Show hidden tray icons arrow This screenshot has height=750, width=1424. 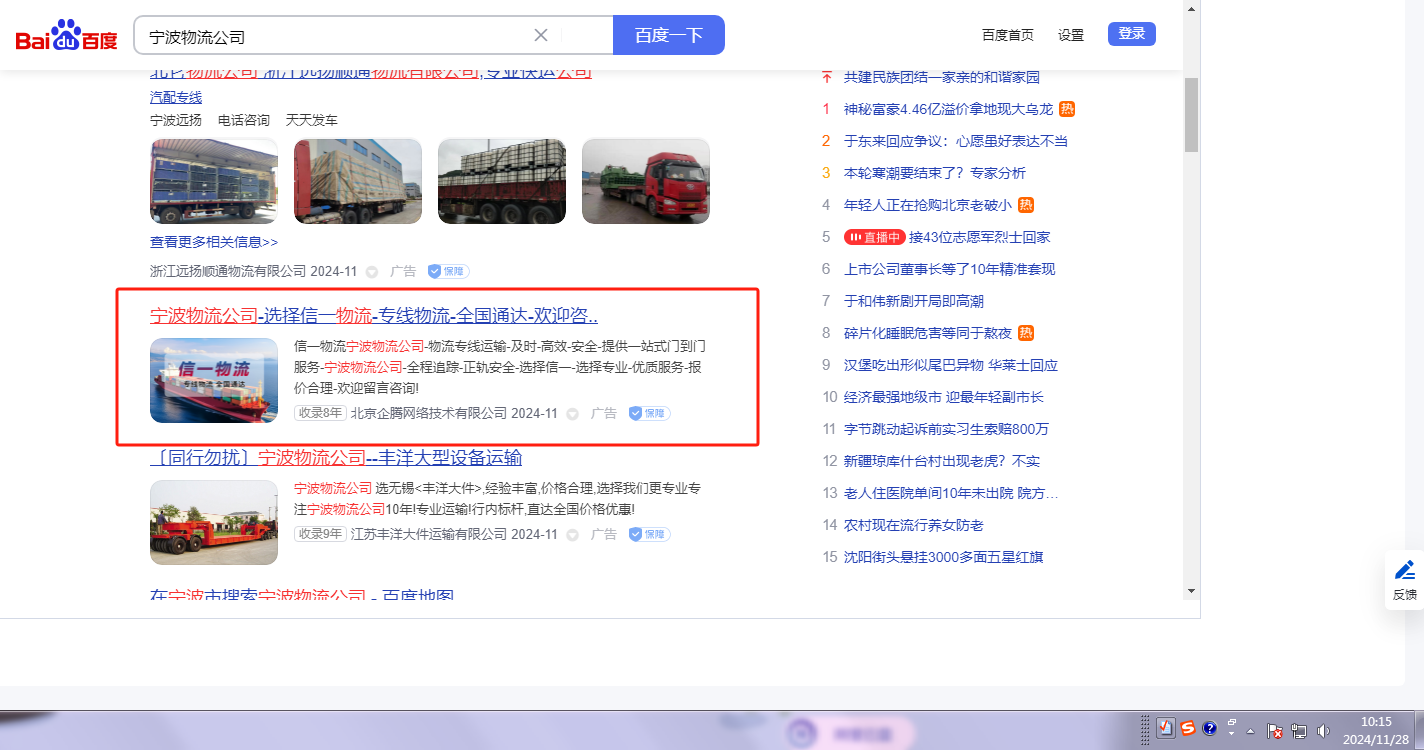click(x=1250, y=731)
